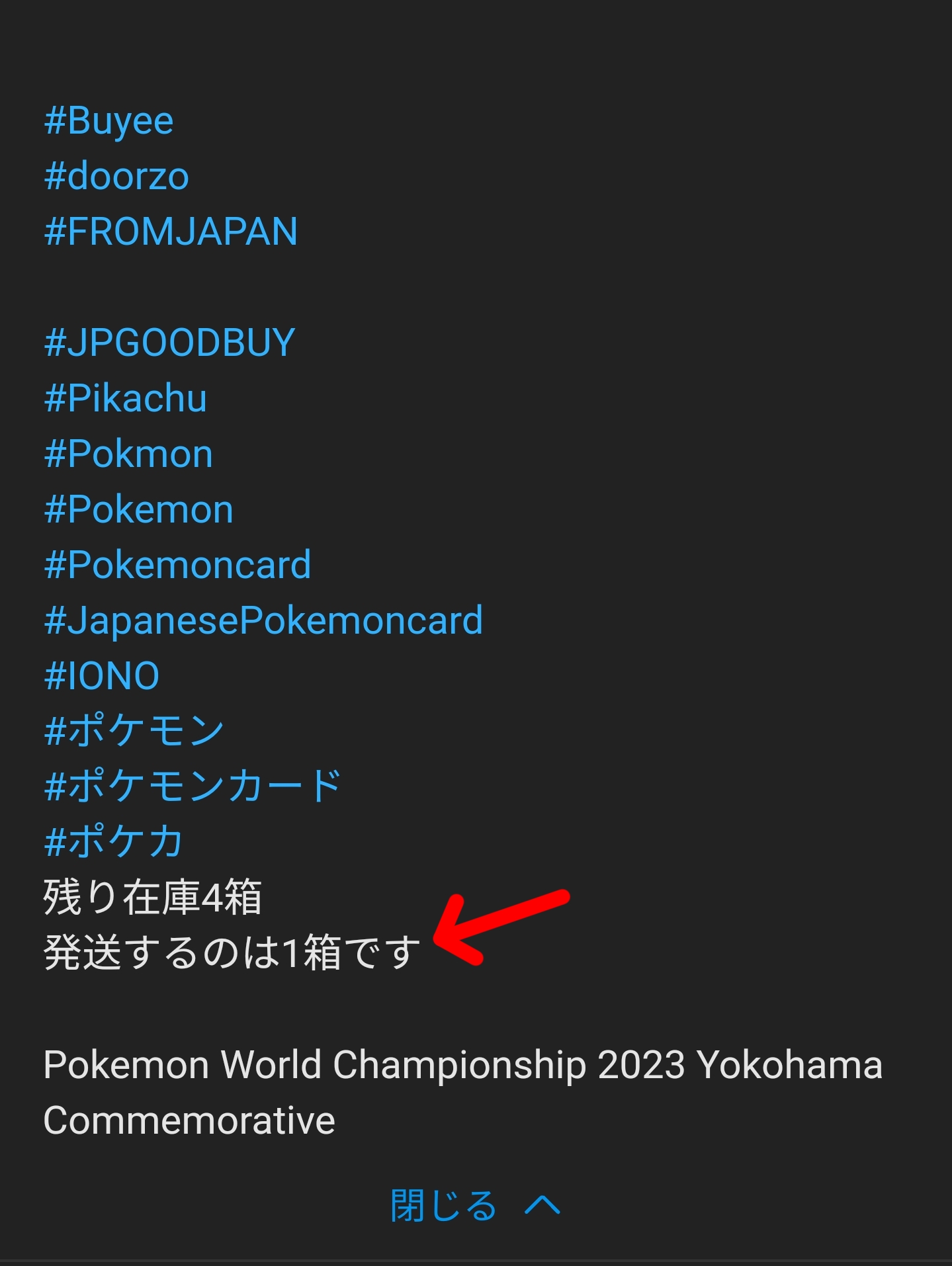Tap the #ポケモンカード hashtag link
Image resolution: width=952 pixels, height=1266 pixels.
click(193, 787)
